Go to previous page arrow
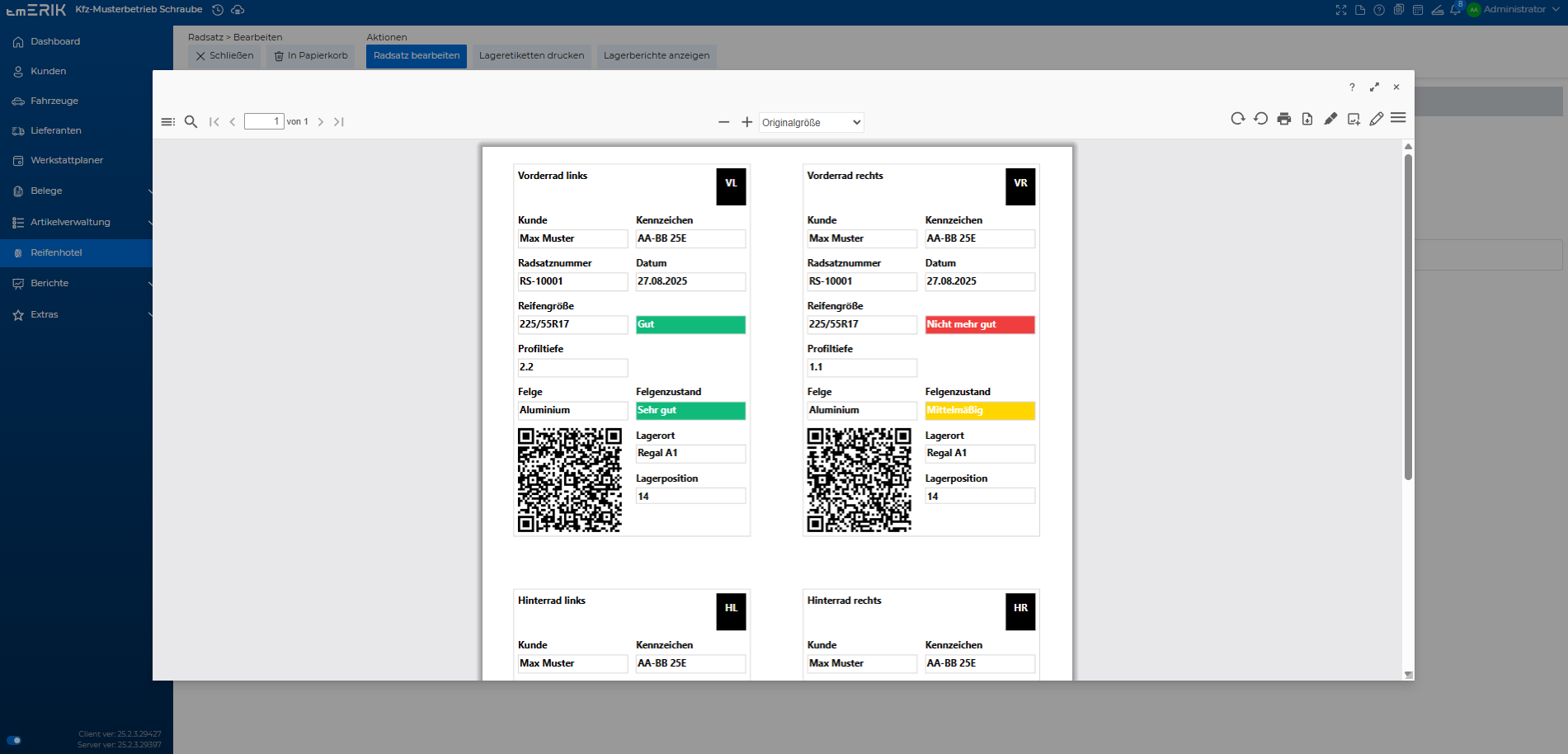 (x=233, y=121)
